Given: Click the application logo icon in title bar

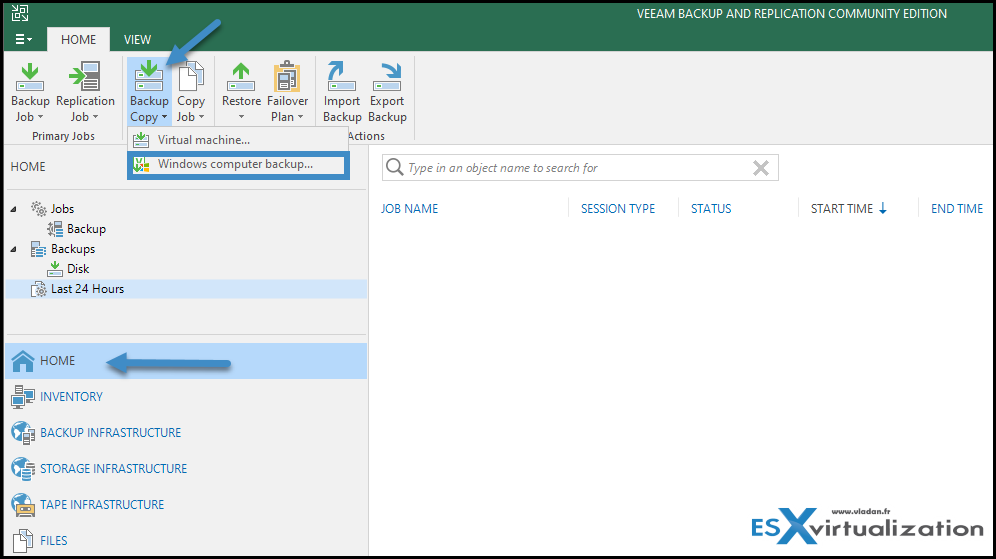Looking at the screenshot, I should (x=20, y=13).
